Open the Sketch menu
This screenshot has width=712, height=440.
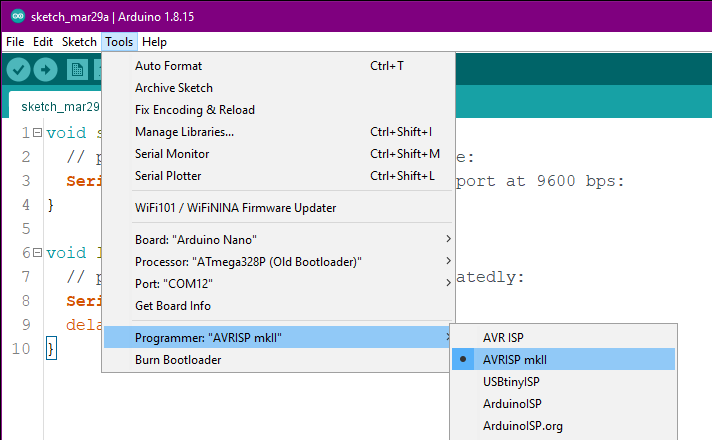tap(79, 42)
